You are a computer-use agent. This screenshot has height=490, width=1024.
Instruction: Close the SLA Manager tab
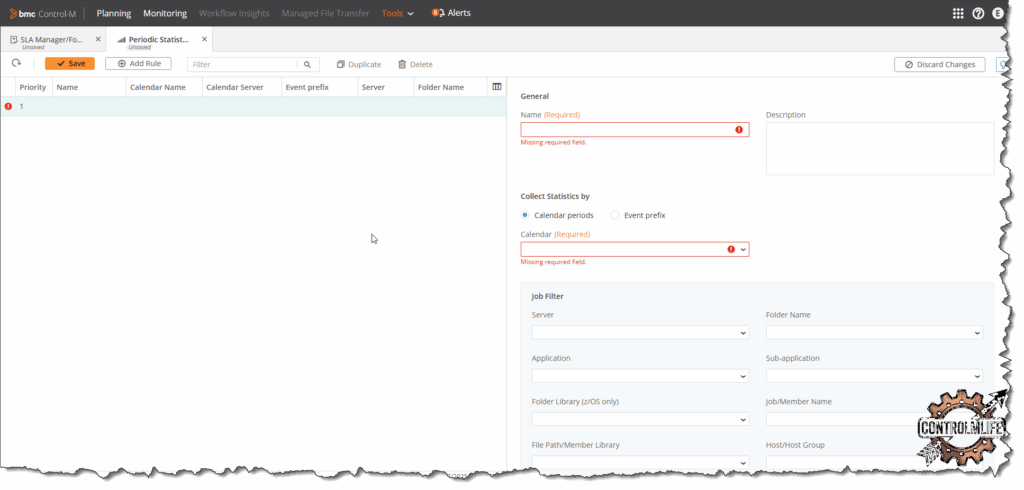point(98,39)
